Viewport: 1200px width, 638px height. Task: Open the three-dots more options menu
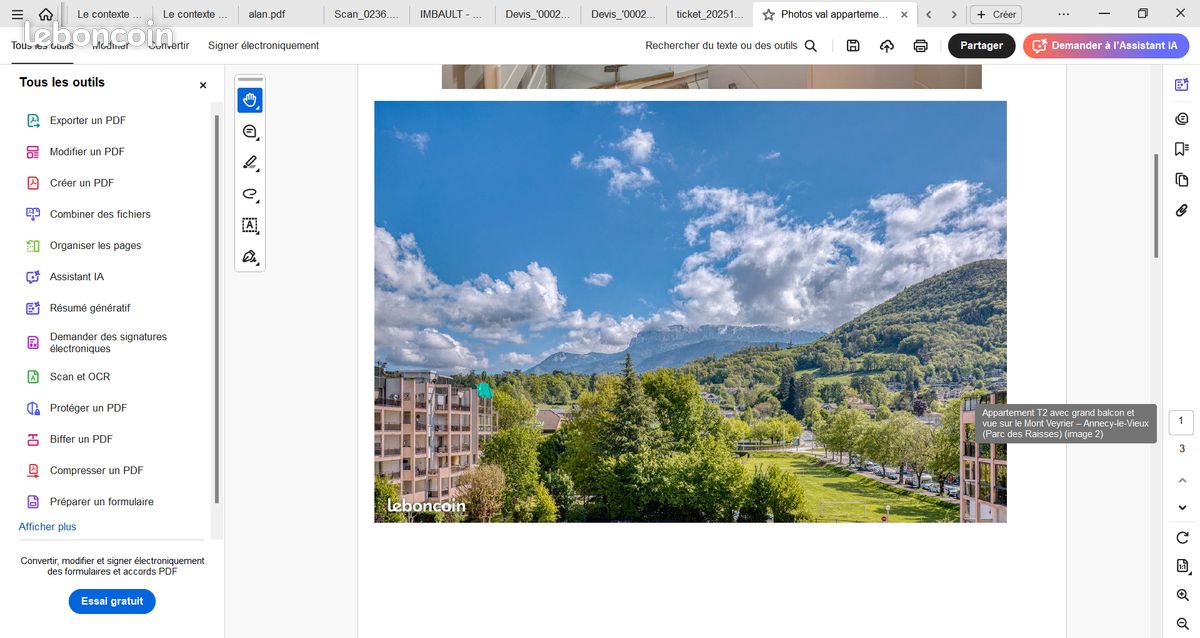(1063, 14)
